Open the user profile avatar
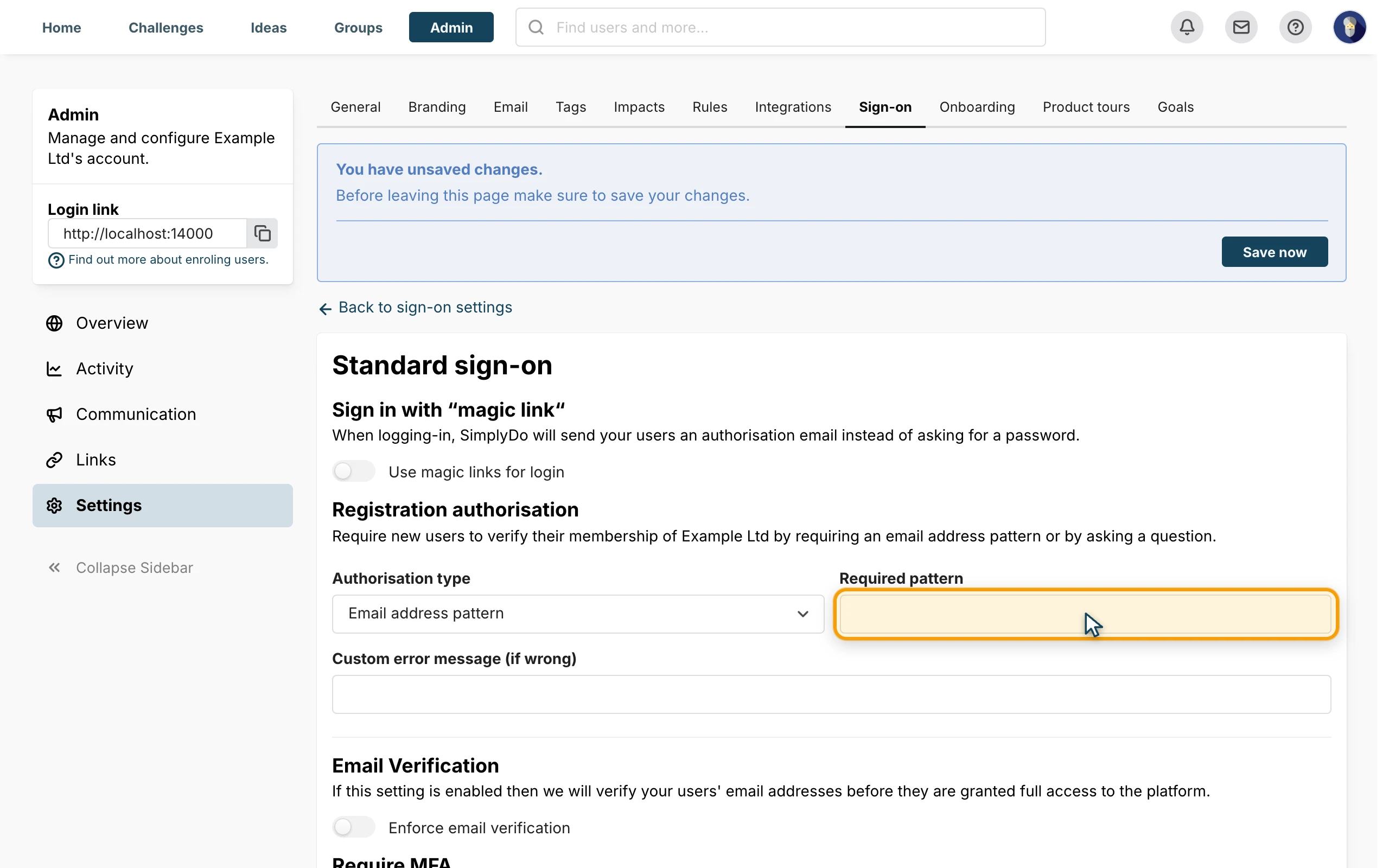Screen dimensions: 1389x868 [x=1349, y=27]
